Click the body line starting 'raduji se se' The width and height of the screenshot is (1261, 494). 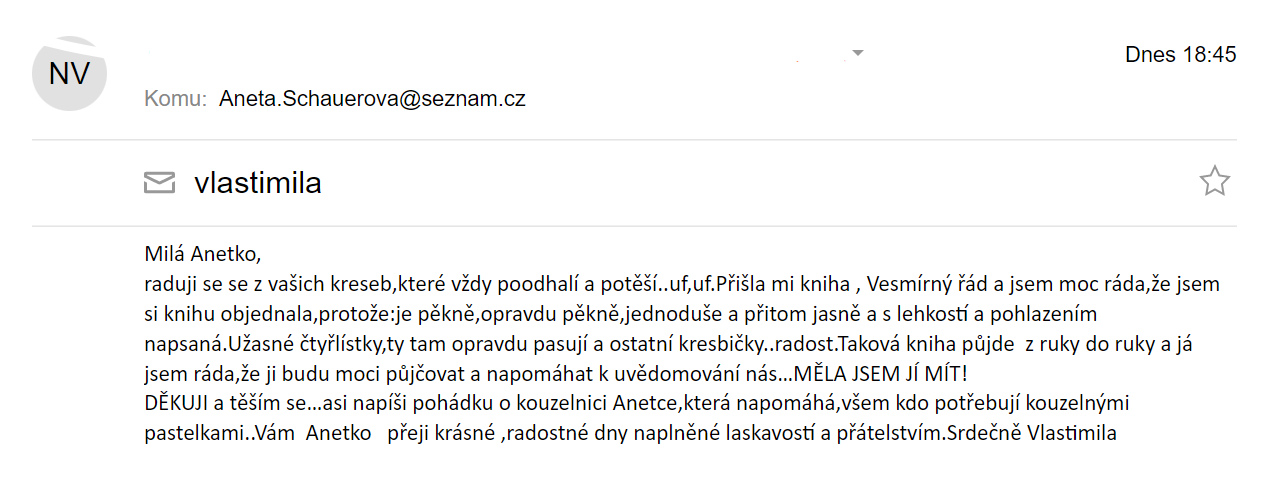[682, 284]
